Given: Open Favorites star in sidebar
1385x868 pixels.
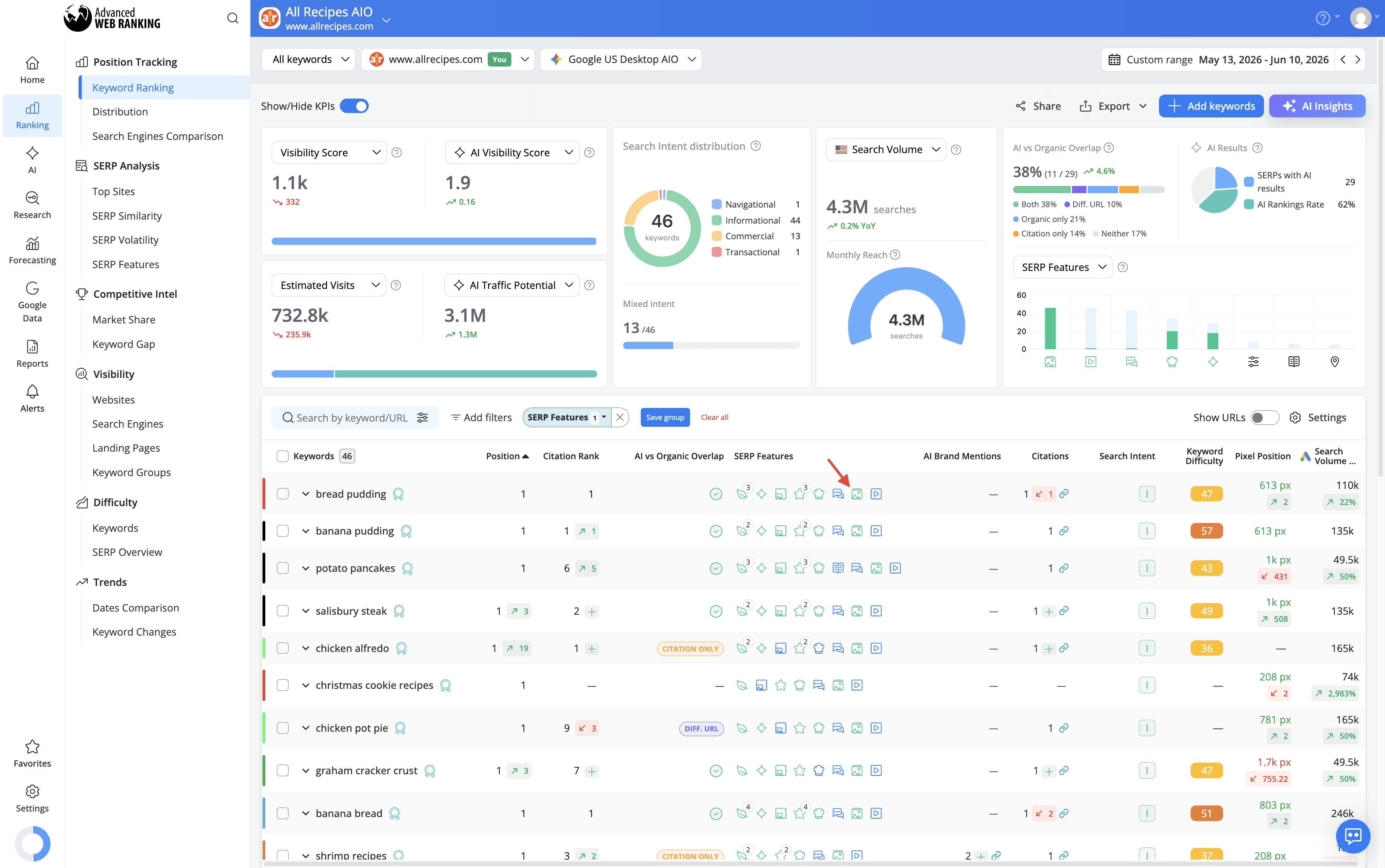Looking at the screenshot, I should click(x=32, y=754).
